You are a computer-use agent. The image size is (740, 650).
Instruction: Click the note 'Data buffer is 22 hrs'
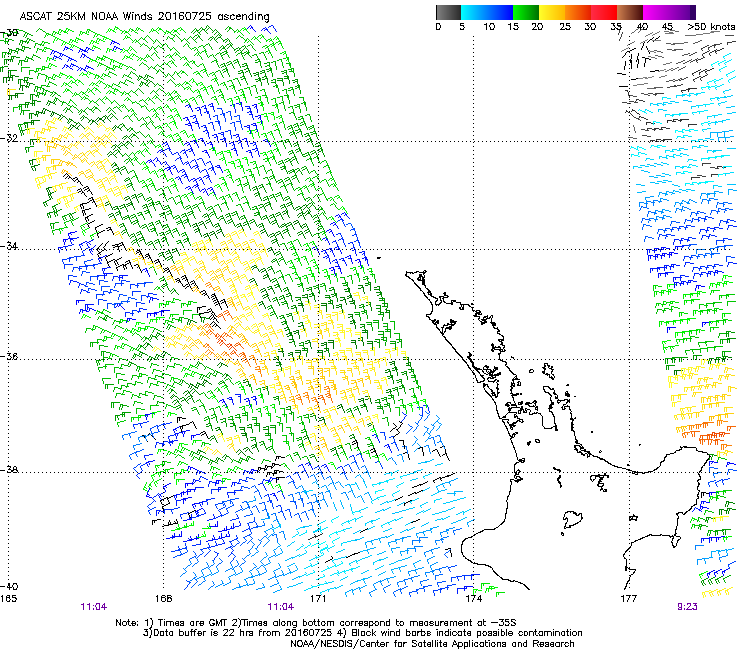(x=204, y=633)
